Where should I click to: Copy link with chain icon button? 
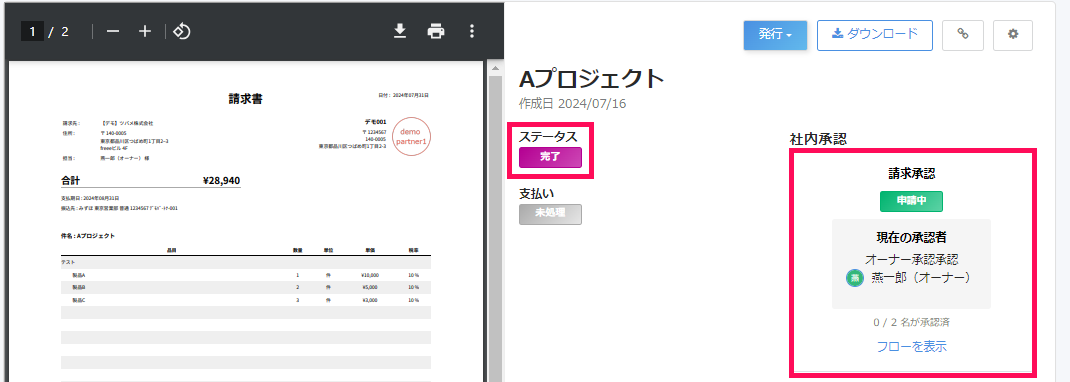963,35
